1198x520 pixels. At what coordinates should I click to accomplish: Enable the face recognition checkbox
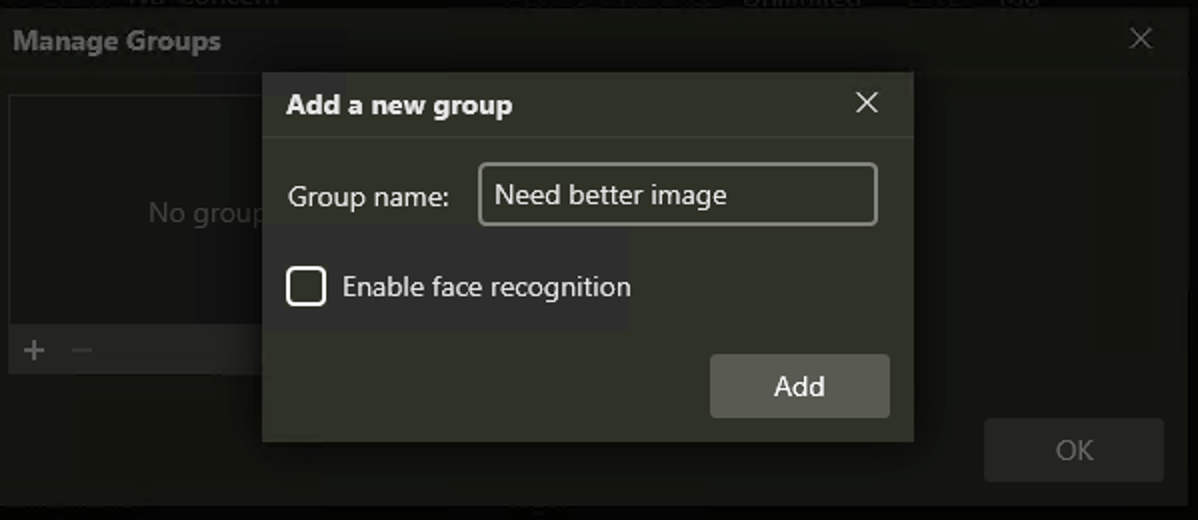click(306, 287)
